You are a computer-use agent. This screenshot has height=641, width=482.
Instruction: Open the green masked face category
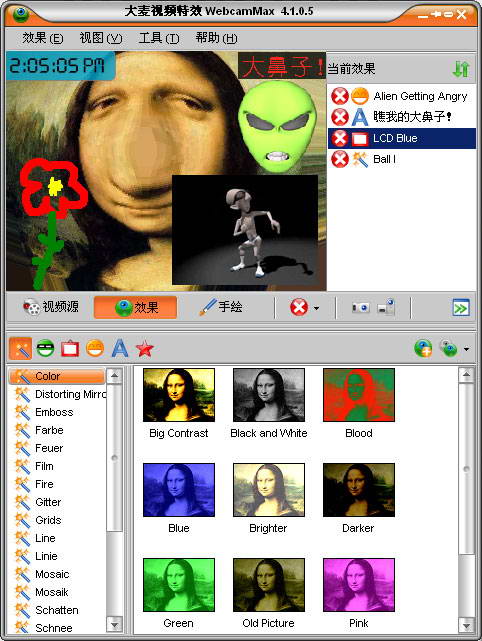point(45,349)
